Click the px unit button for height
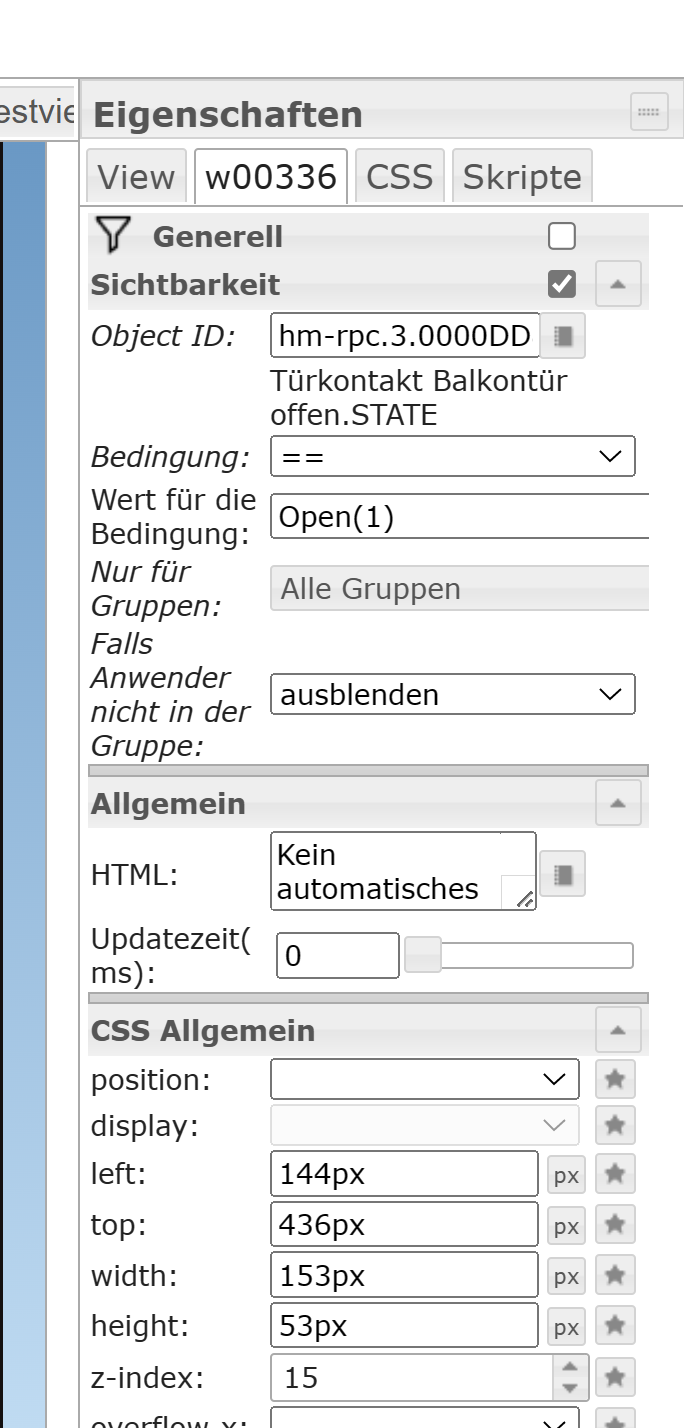The width and height of the screenshot is (684, 1428). tap(566, 1328)
